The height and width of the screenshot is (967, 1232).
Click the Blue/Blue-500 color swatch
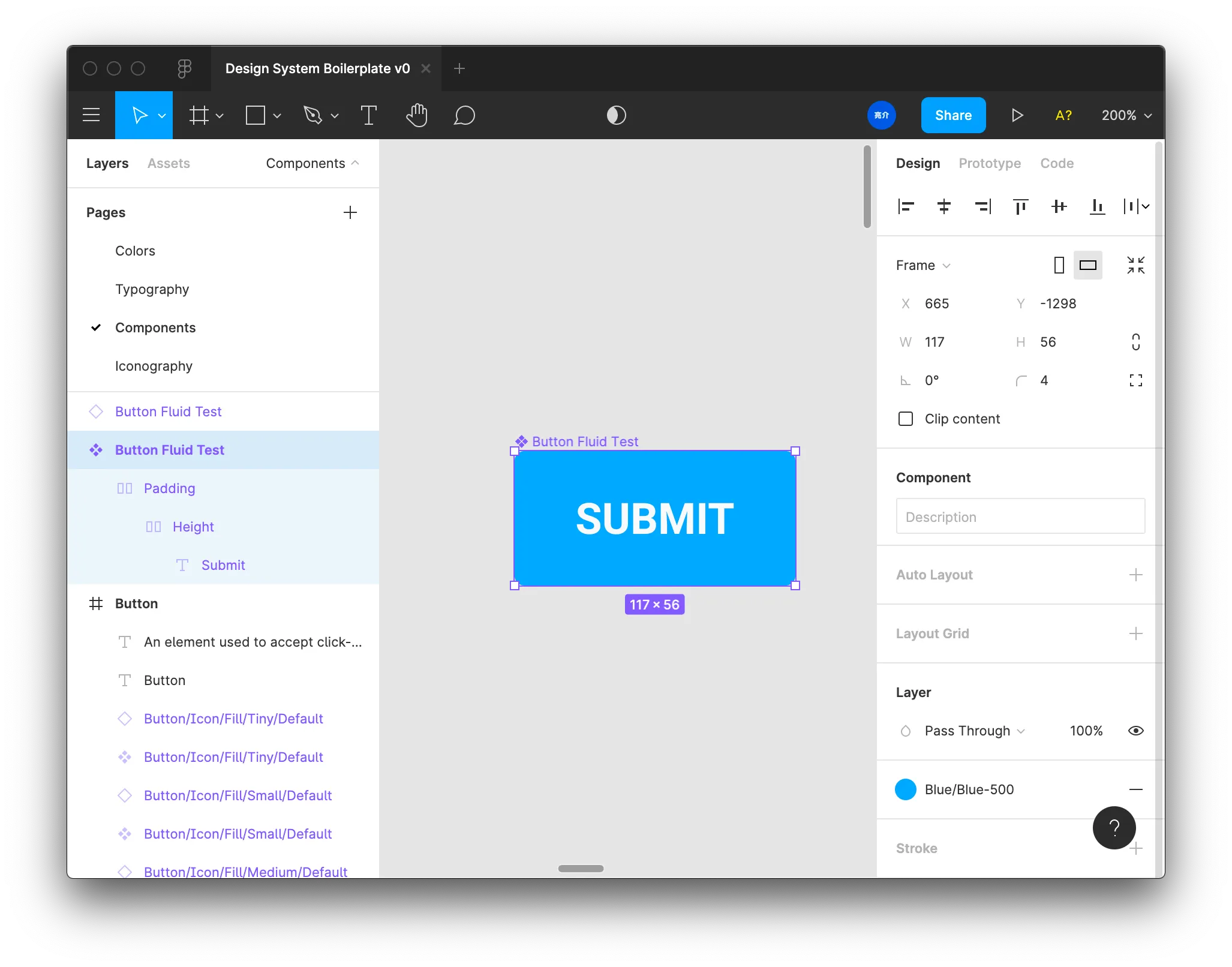coord(906,789)
